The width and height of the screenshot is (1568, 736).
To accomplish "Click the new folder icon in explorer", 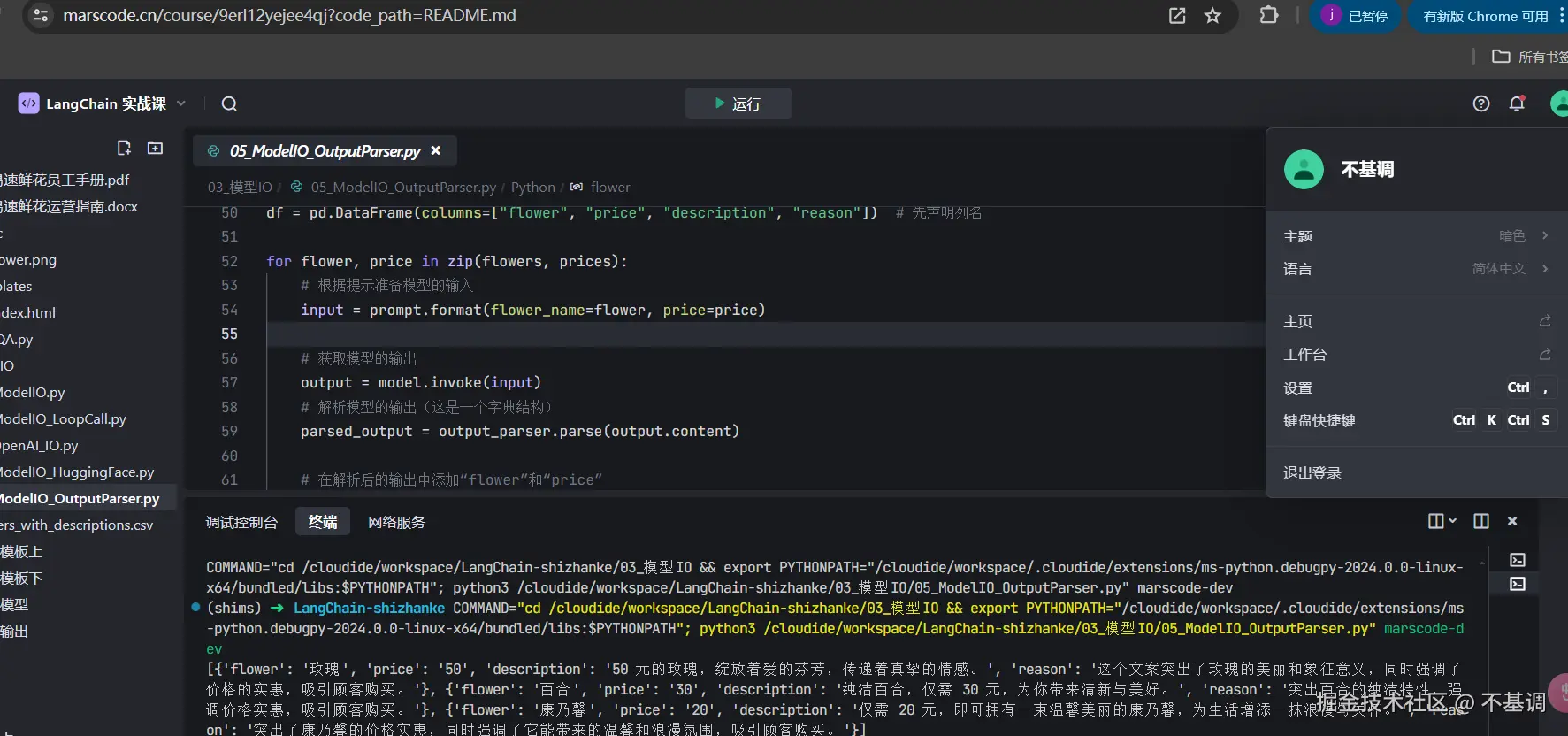I will (156, 148).
